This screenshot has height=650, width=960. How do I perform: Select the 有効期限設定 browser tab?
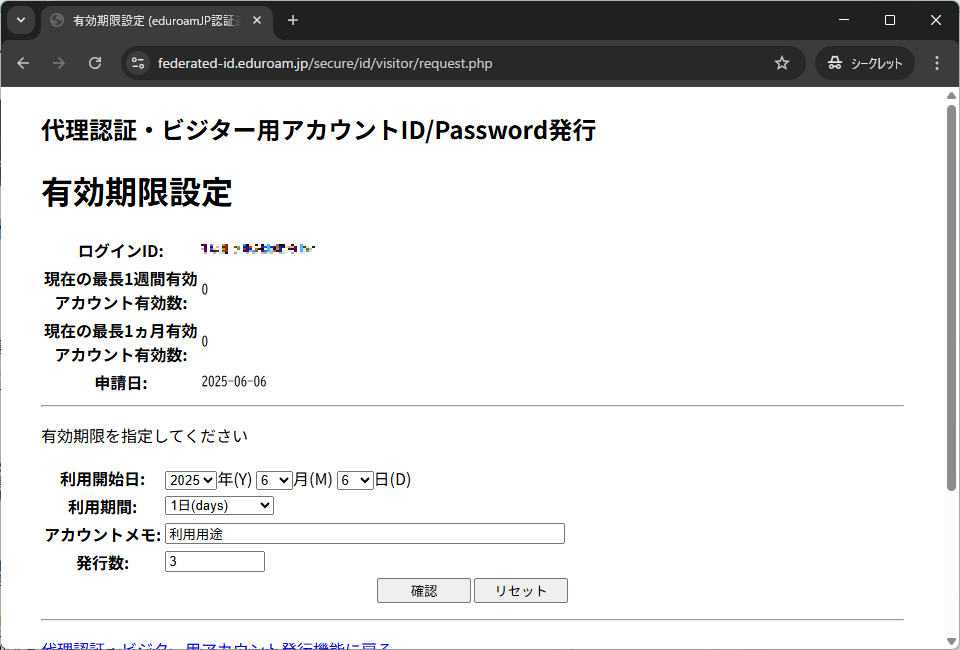click(x=150, y=20)
